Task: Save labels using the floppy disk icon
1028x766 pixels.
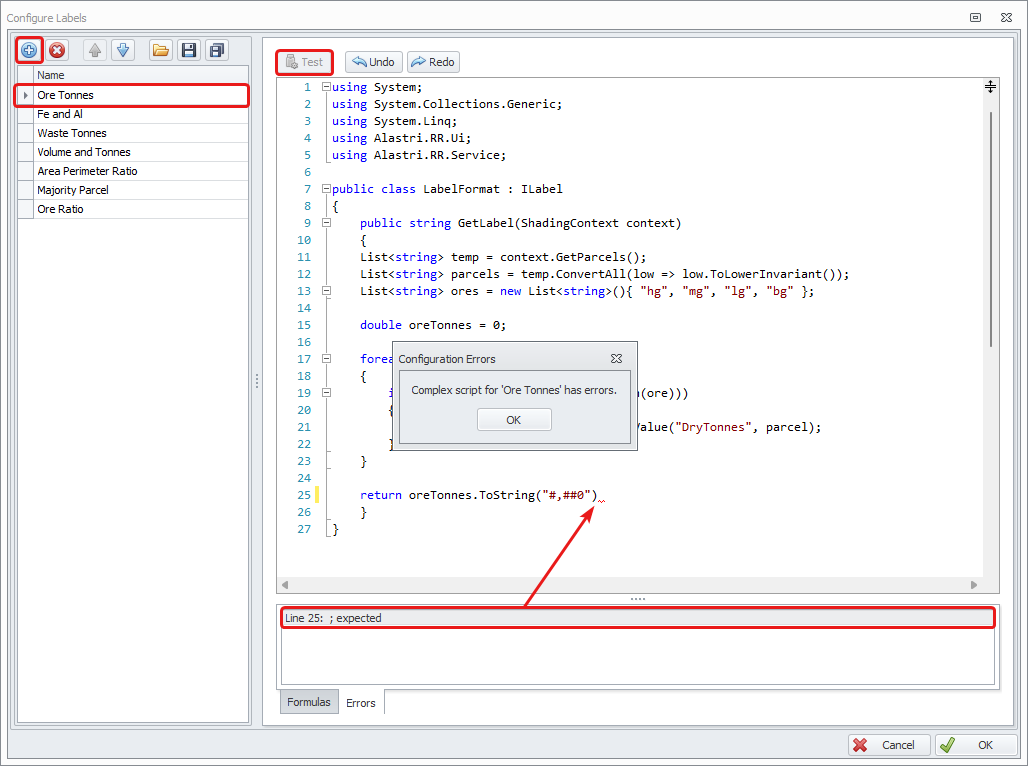Action: pos(188,50)
